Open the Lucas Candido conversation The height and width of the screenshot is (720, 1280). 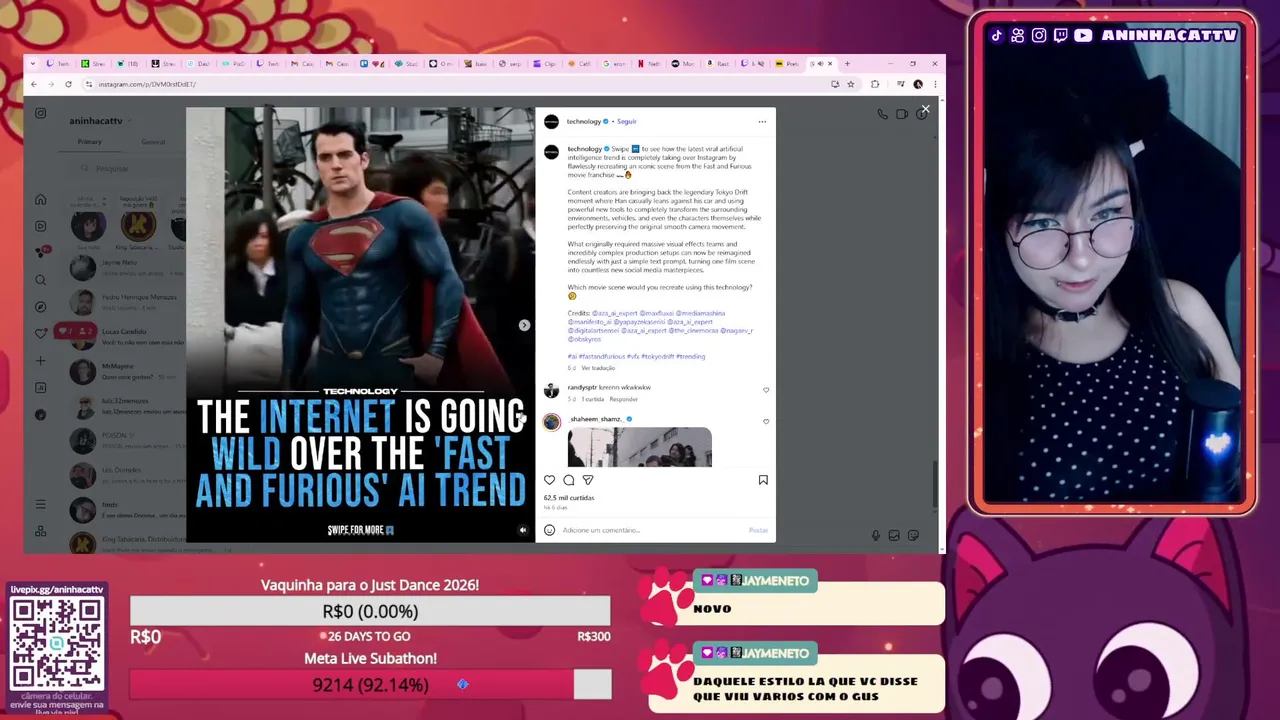tap(125, 336)
